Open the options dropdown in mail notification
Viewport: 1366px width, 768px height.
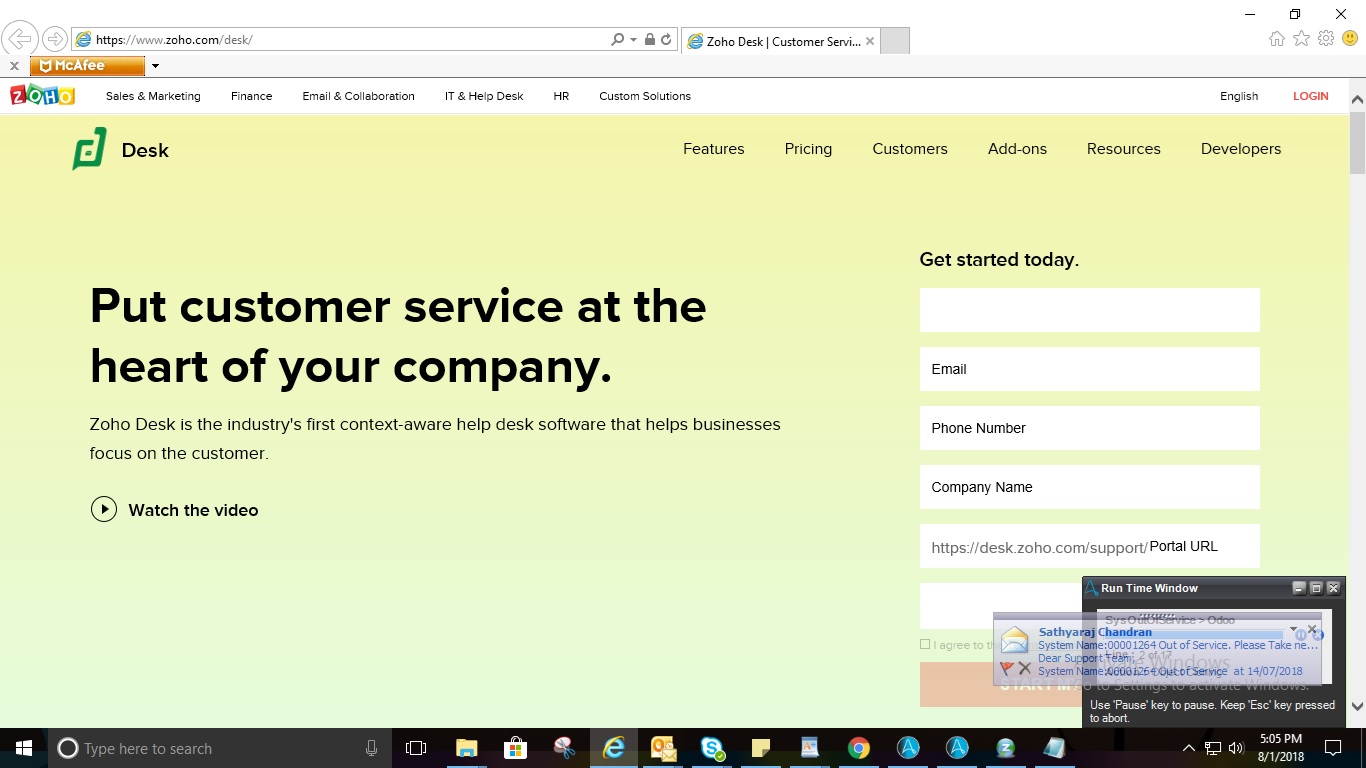pyautogui.click(x=1294, y=630)
